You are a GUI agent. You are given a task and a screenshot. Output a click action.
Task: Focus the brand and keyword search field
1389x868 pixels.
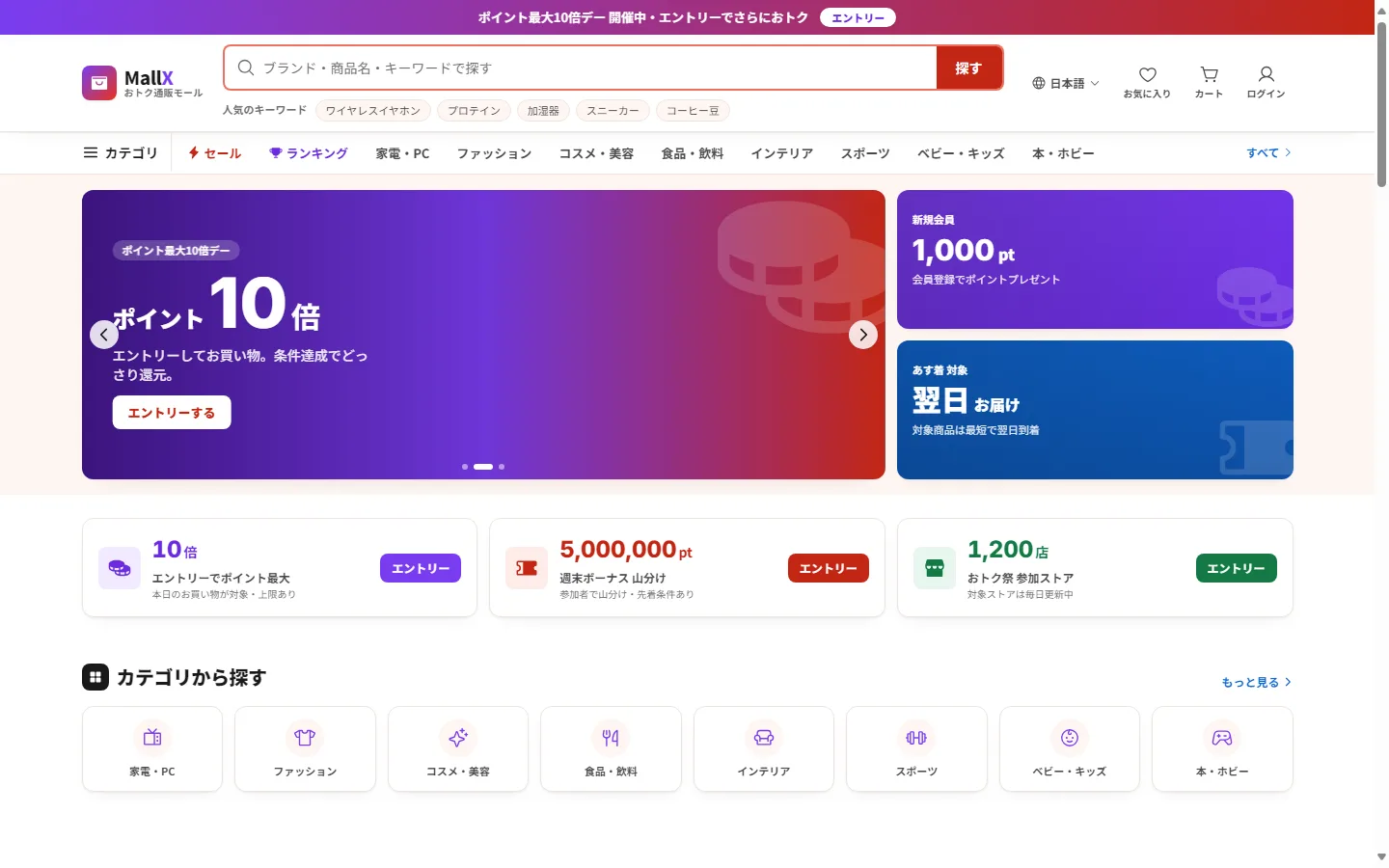(x=581, y=68)
